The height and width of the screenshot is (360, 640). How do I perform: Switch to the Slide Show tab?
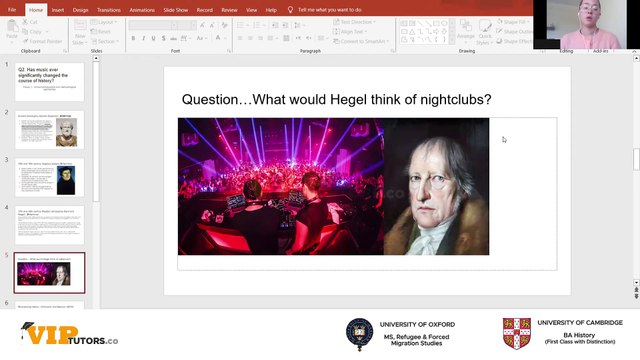pyautogui.click(x=176, y=10)
